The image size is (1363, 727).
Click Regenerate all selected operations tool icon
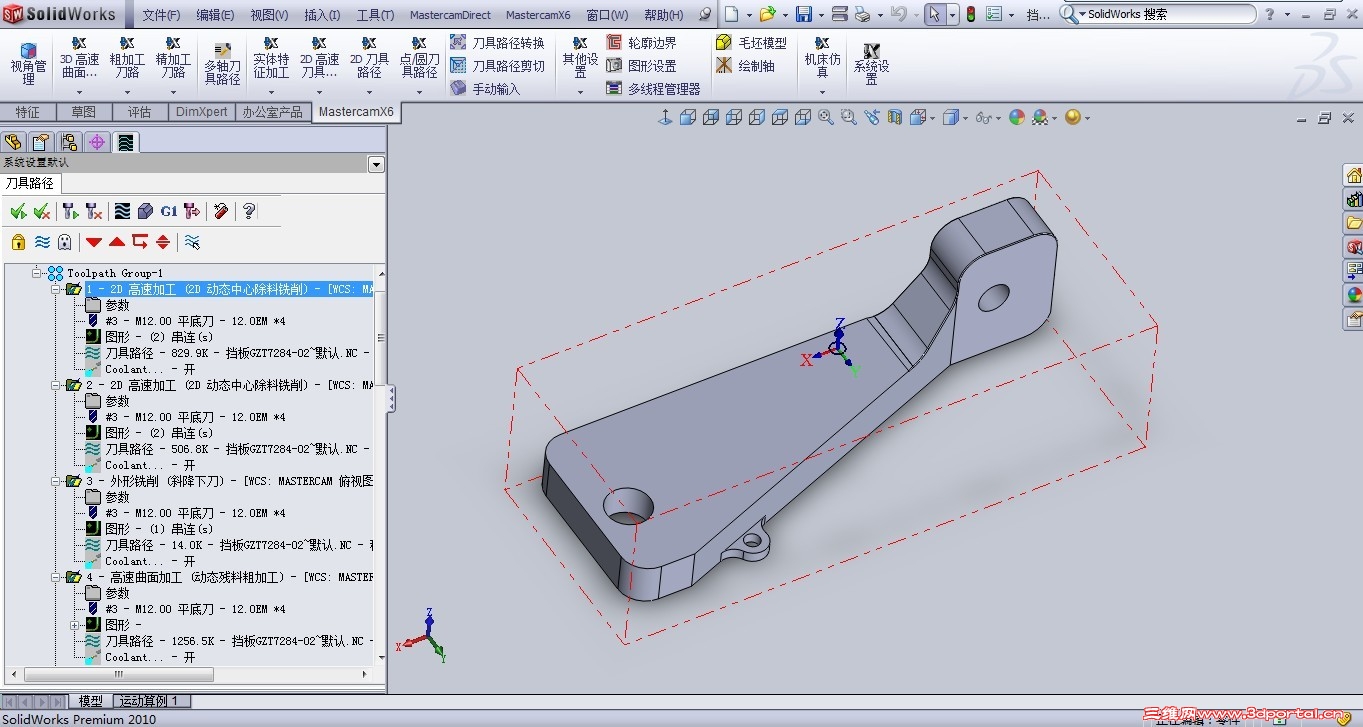point(69,211)
